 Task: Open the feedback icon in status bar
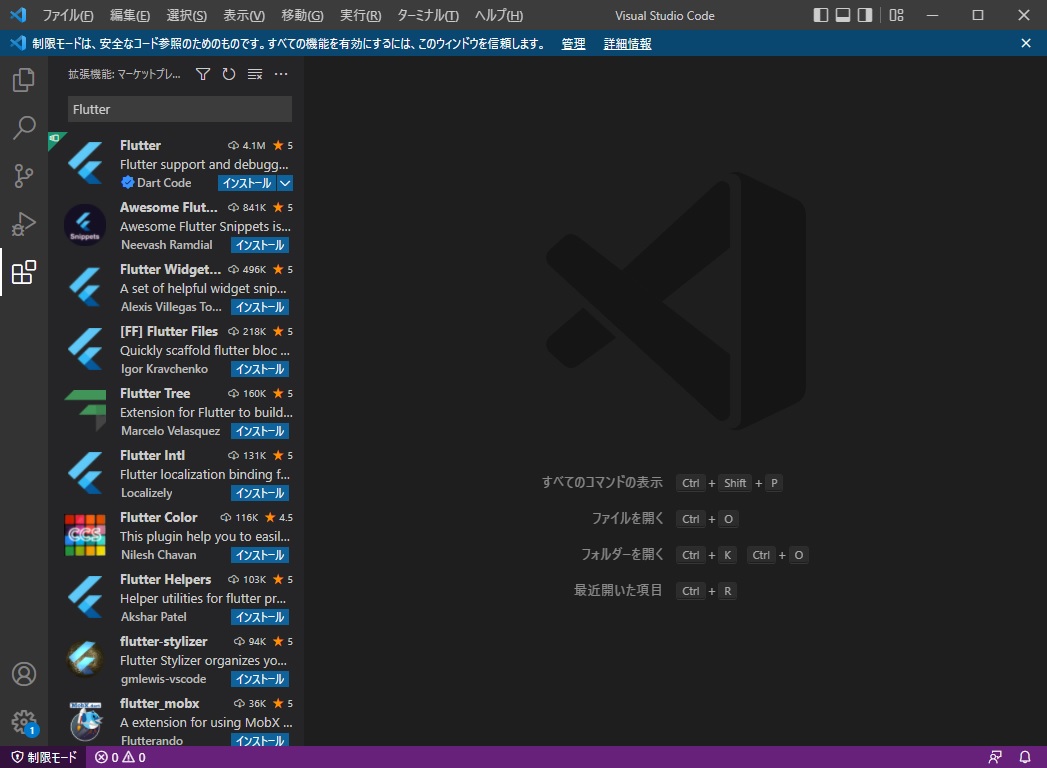click(x=995, y=757)
